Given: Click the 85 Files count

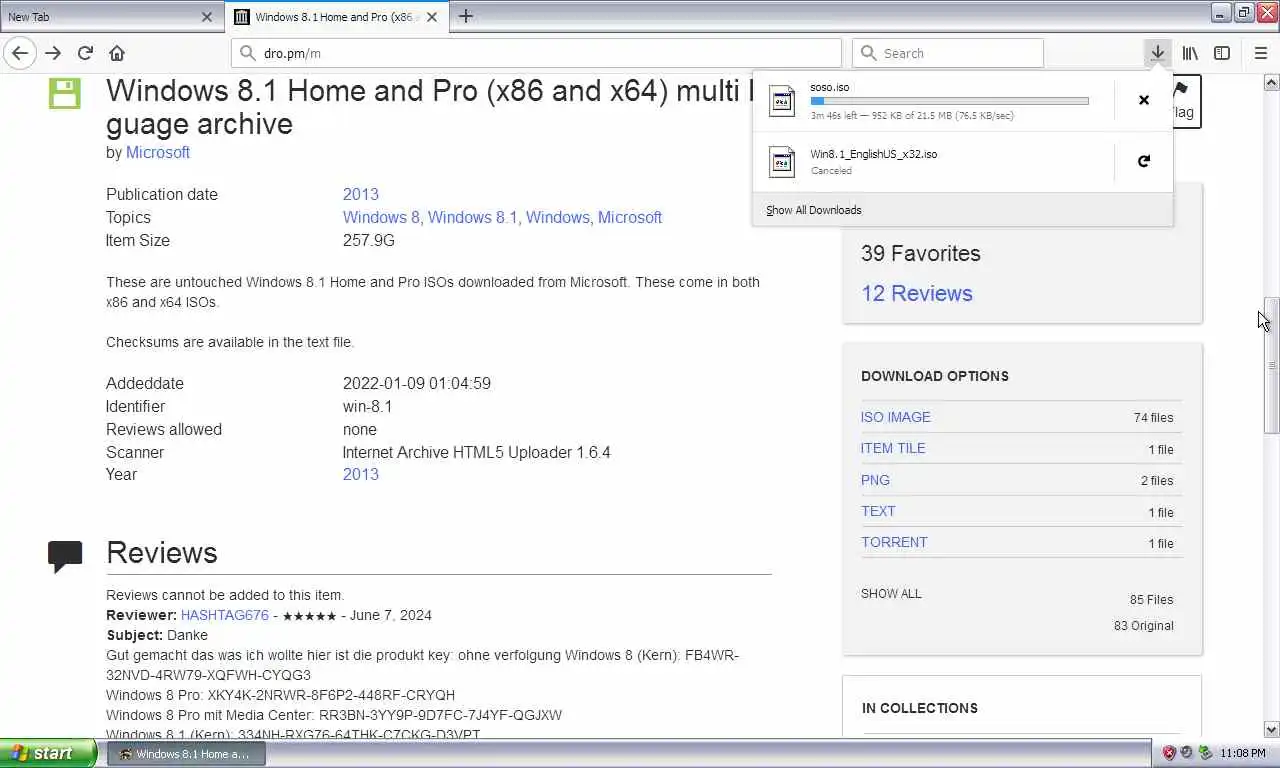Looking at the screenshot, I should coord(1152,600).
